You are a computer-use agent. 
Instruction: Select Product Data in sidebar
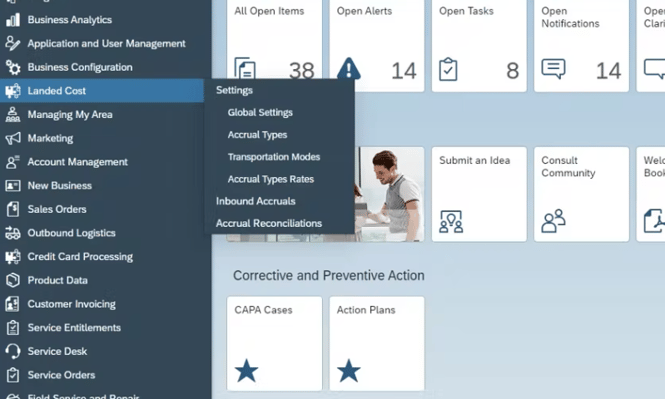[x=58, y=280]
